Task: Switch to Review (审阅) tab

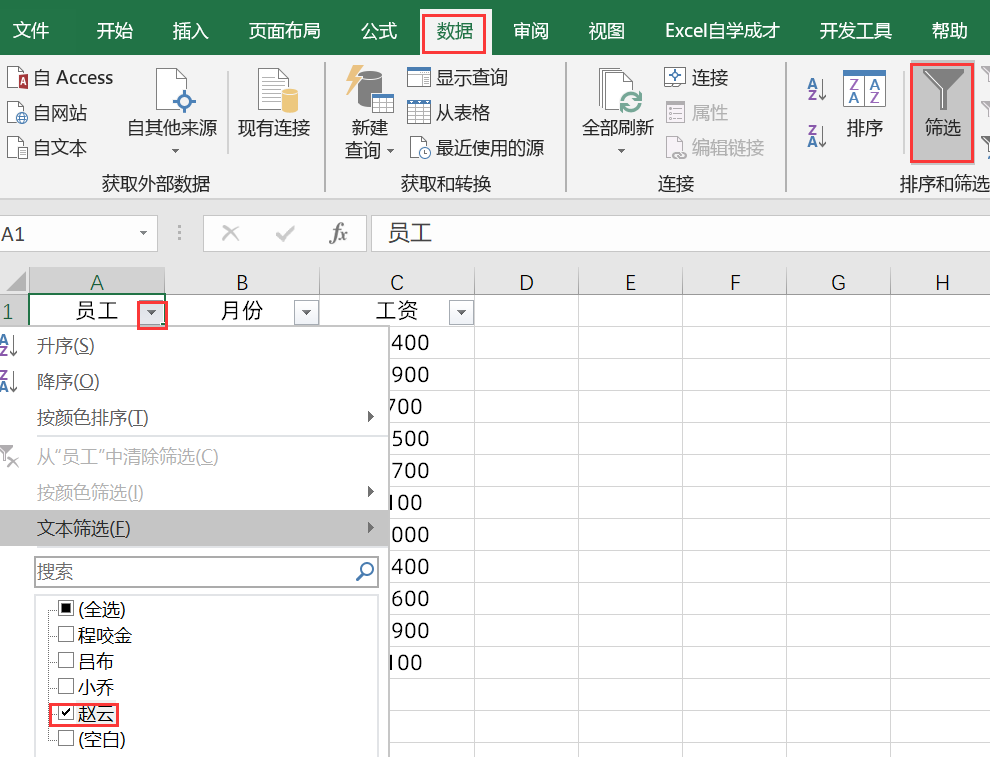Action: (530, 30)
